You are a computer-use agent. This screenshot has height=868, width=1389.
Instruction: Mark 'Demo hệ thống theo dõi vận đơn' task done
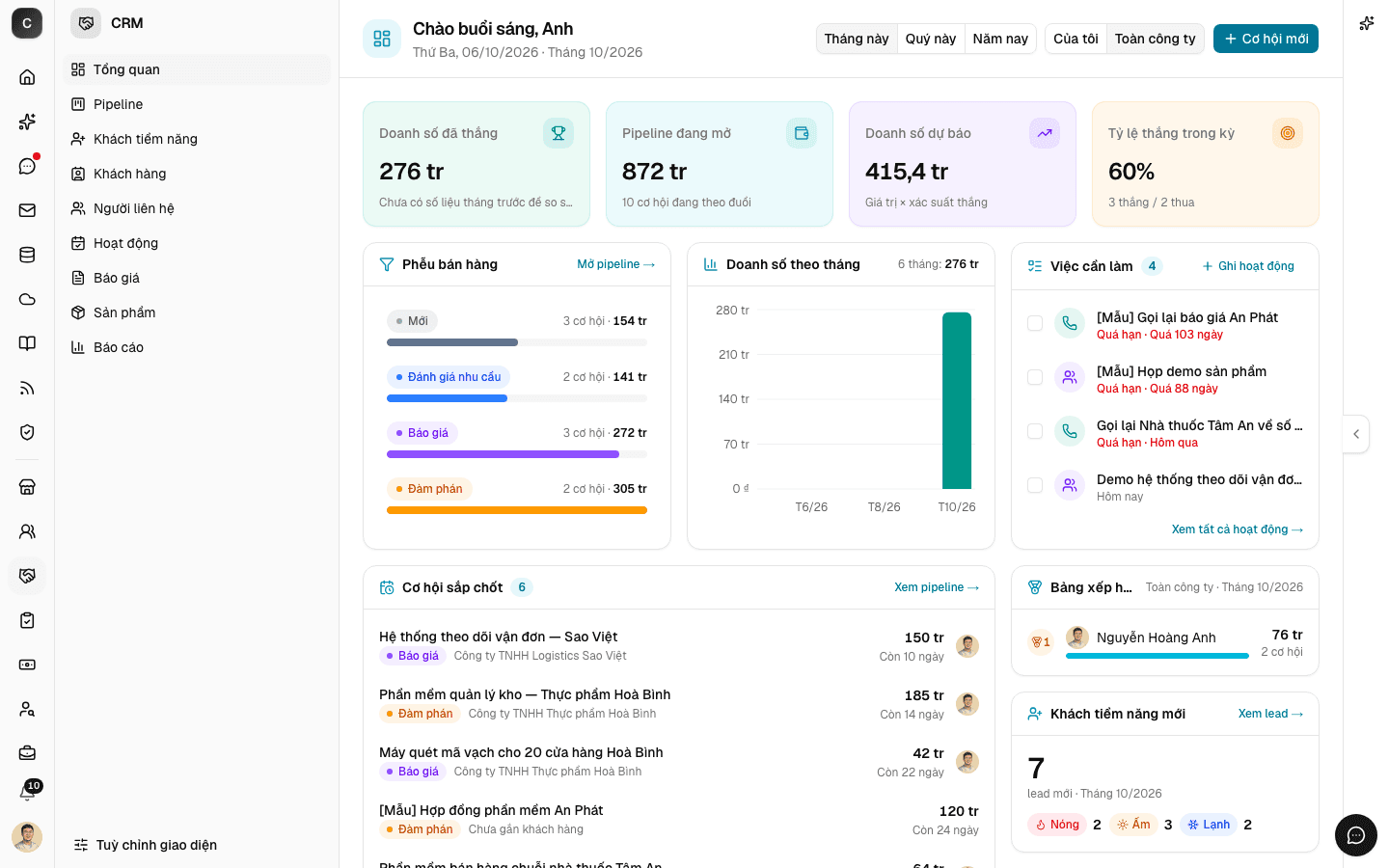[1035, 485]
